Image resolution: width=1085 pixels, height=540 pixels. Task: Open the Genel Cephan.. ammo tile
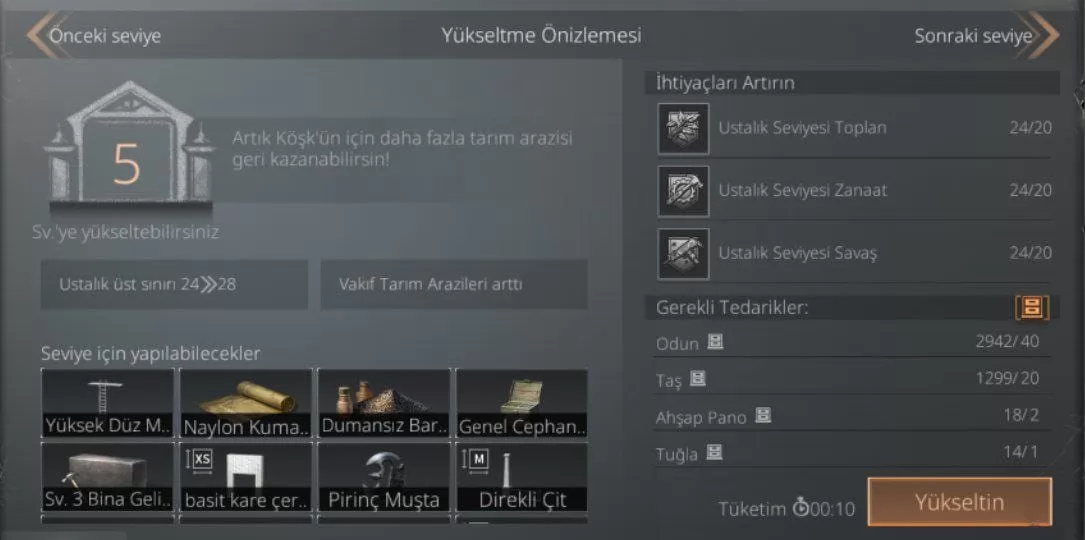click(x=522, y=404)
